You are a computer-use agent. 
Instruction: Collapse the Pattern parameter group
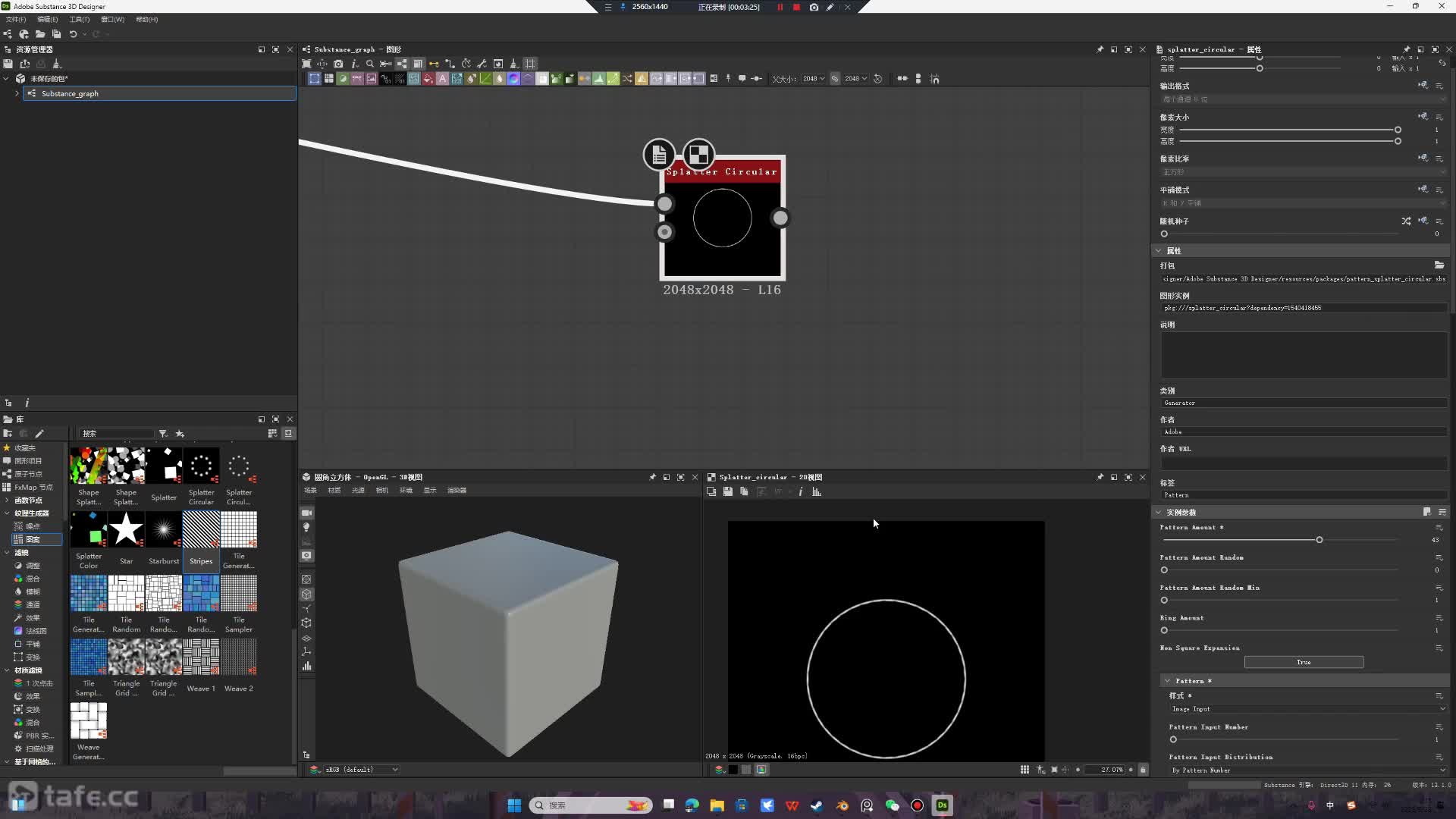pos(1168,681)
